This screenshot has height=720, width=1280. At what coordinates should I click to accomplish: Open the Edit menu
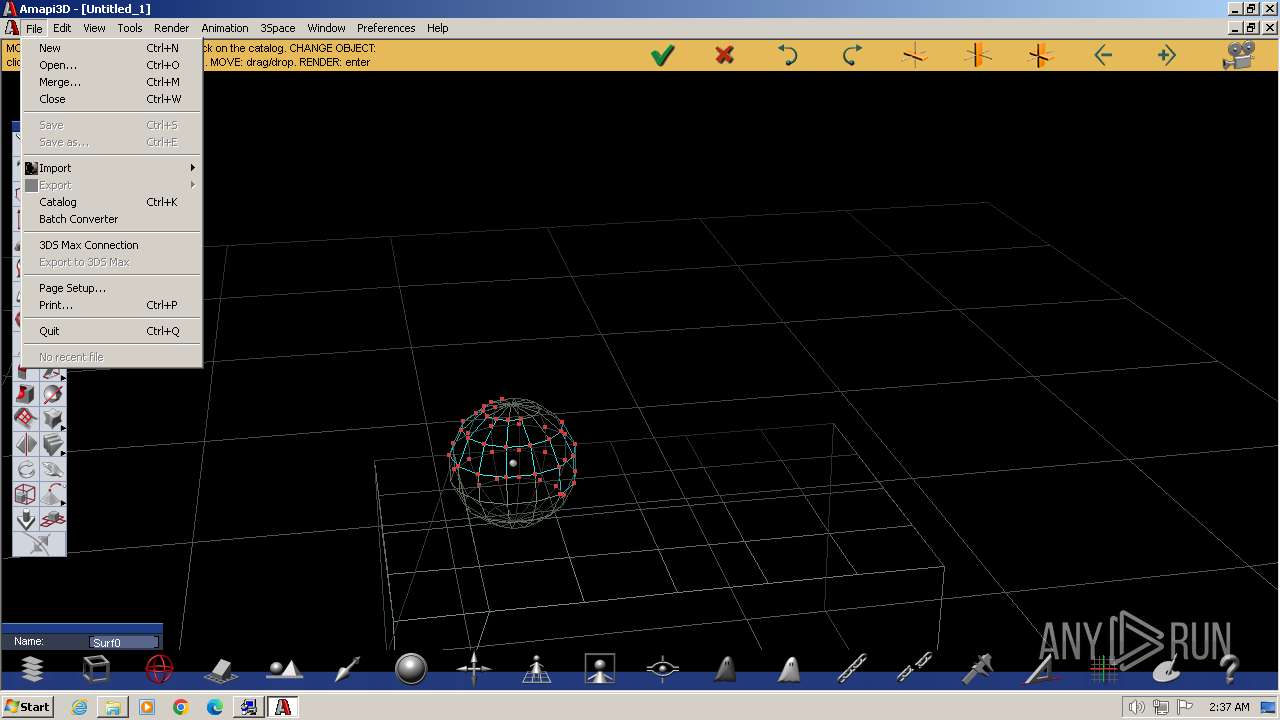62,28
